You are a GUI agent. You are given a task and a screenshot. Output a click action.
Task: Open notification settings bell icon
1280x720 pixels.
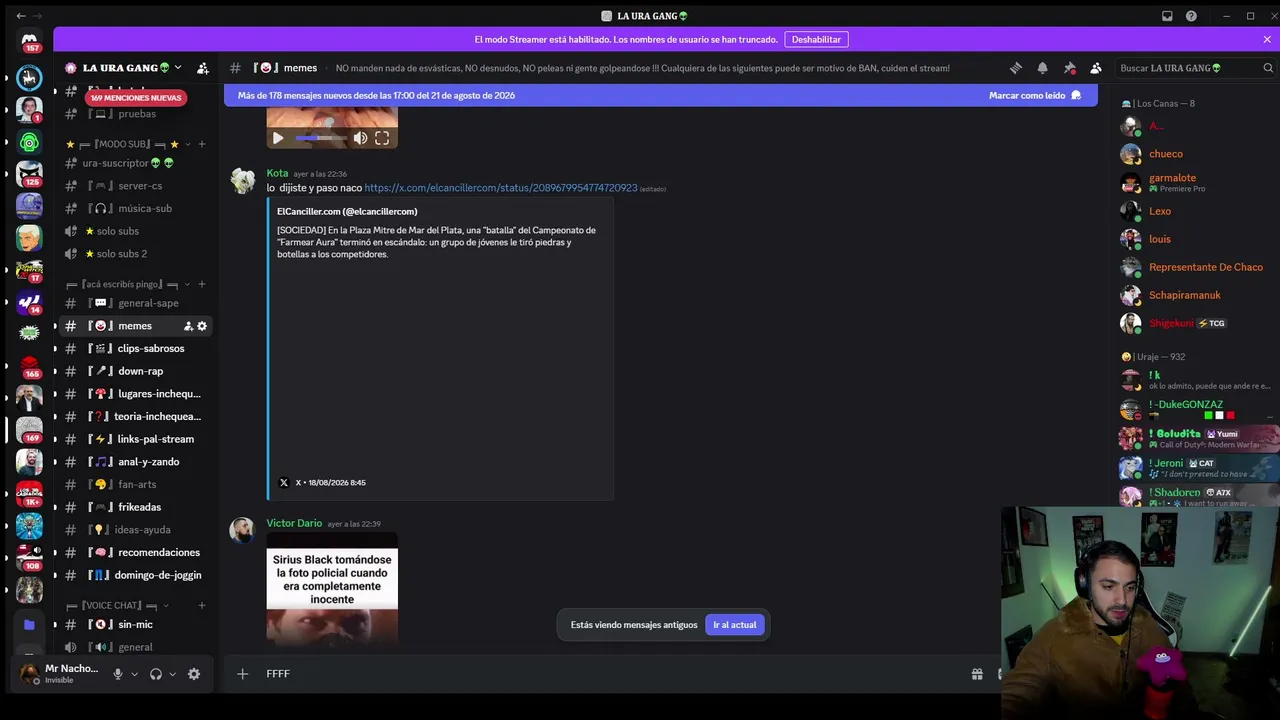1043,68
